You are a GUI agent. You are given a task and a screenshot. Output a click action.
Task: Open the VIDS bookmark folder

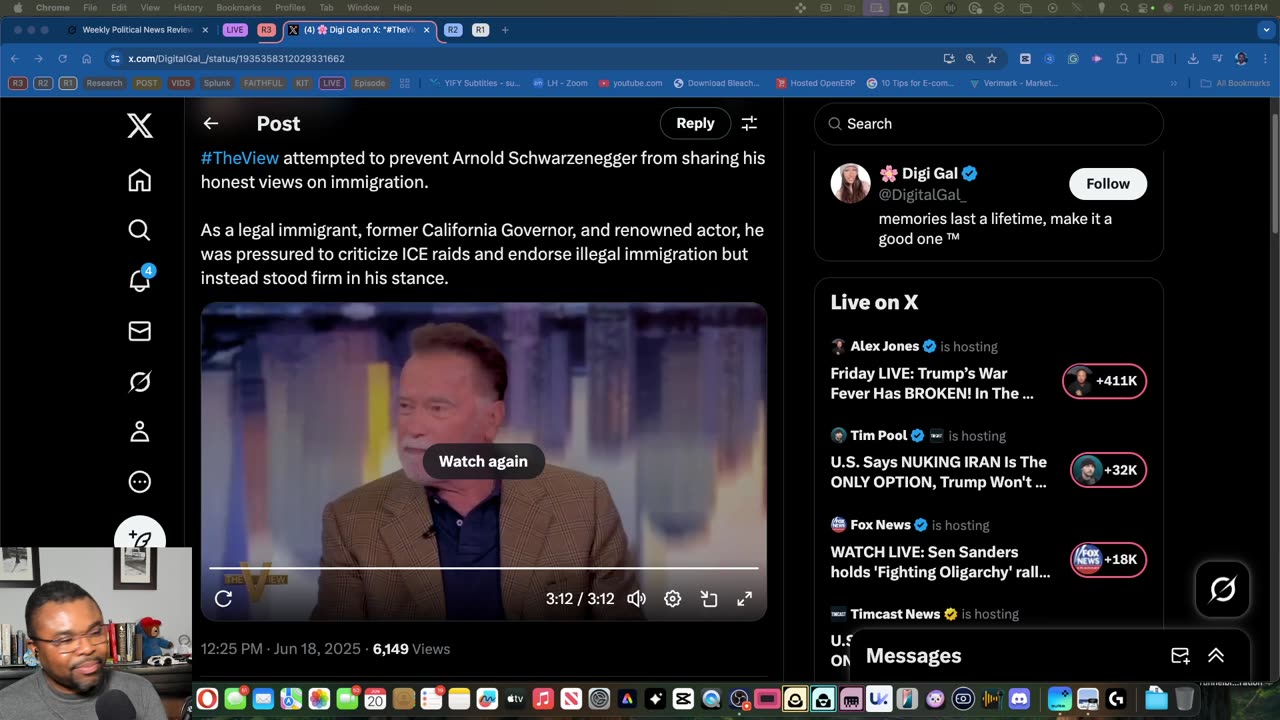(x=180, y=83)
